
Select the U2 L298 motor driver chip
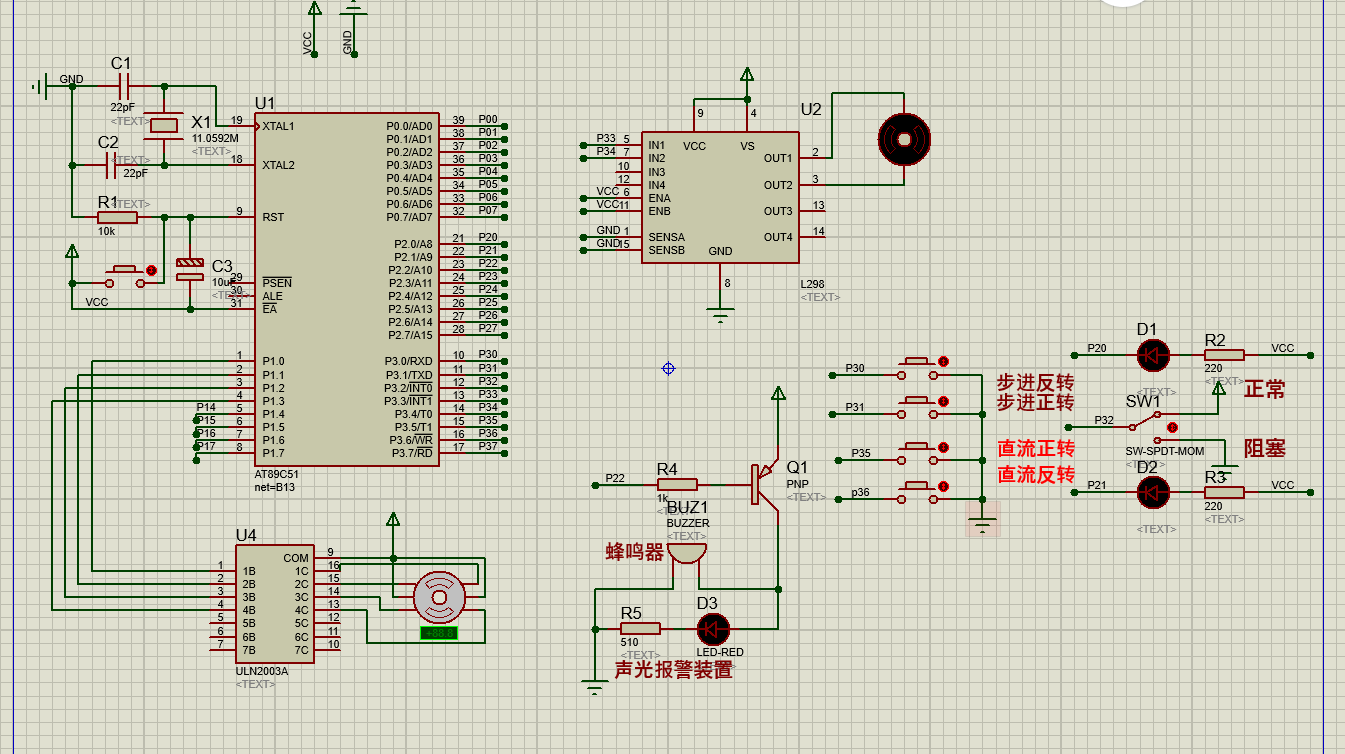[x=719, y=197]
